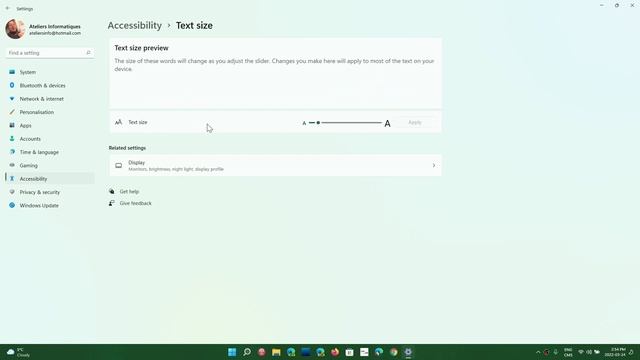Click the Give feedback icon

pos(112,203)
